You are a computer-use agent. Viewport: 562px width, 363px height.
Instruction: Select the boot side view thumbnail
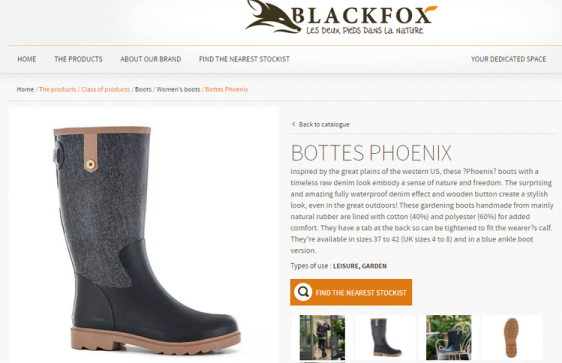coord(385,338)
